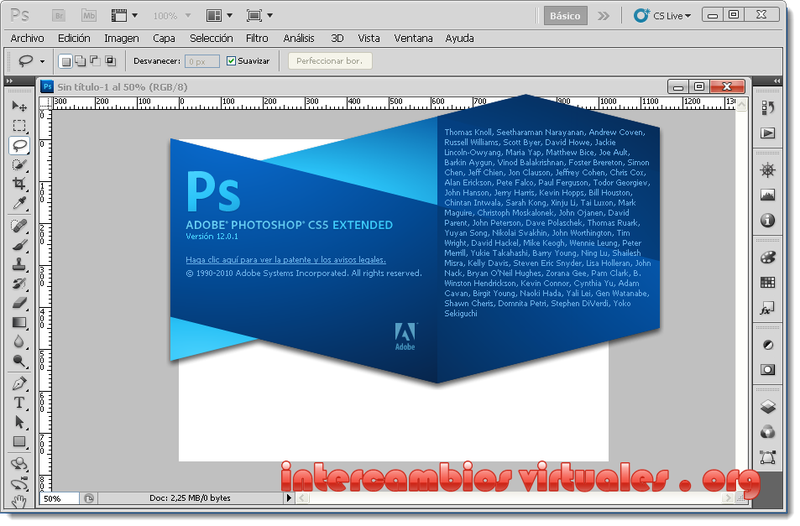
Task: Open the Actions panel play icon
Action: click(767, 133)
